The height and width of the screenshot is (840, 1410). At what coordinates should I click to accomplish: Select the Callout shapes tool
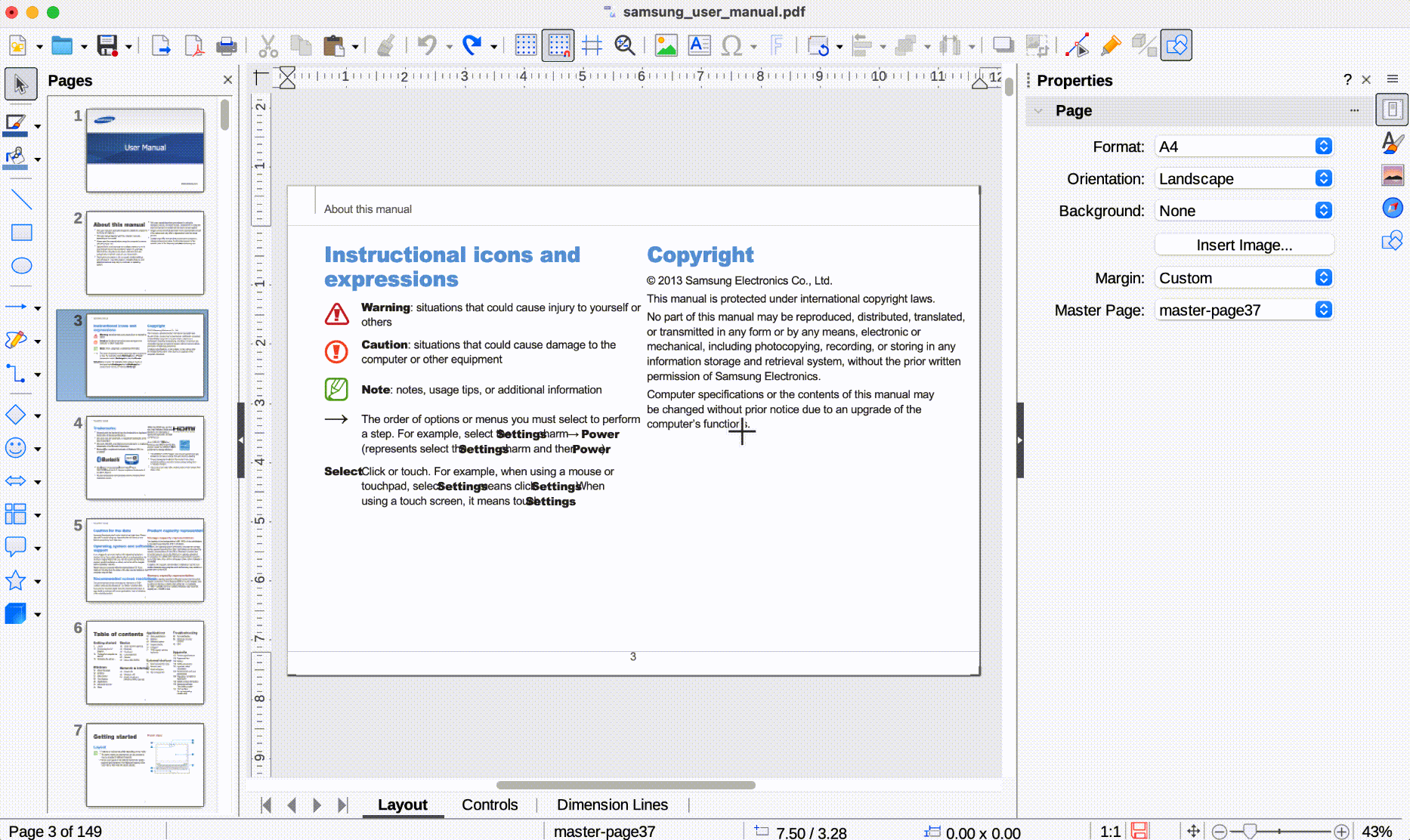coord(16,547)
